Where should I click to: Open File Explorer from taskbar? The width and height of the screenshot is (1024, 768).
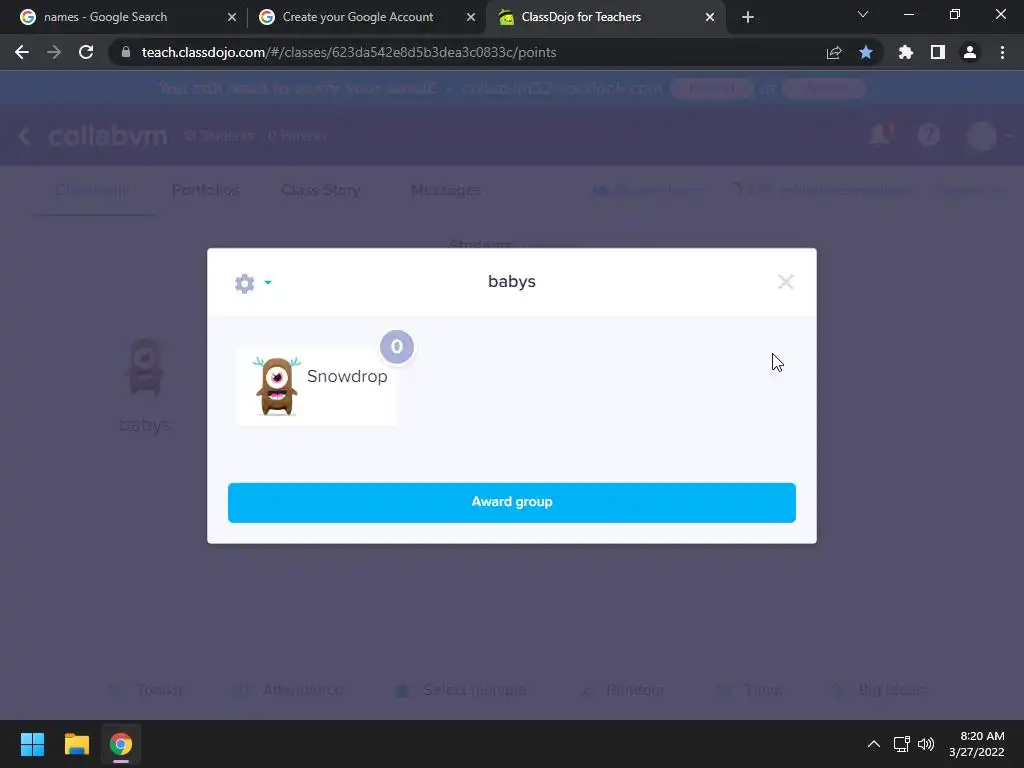click(76, 744)
